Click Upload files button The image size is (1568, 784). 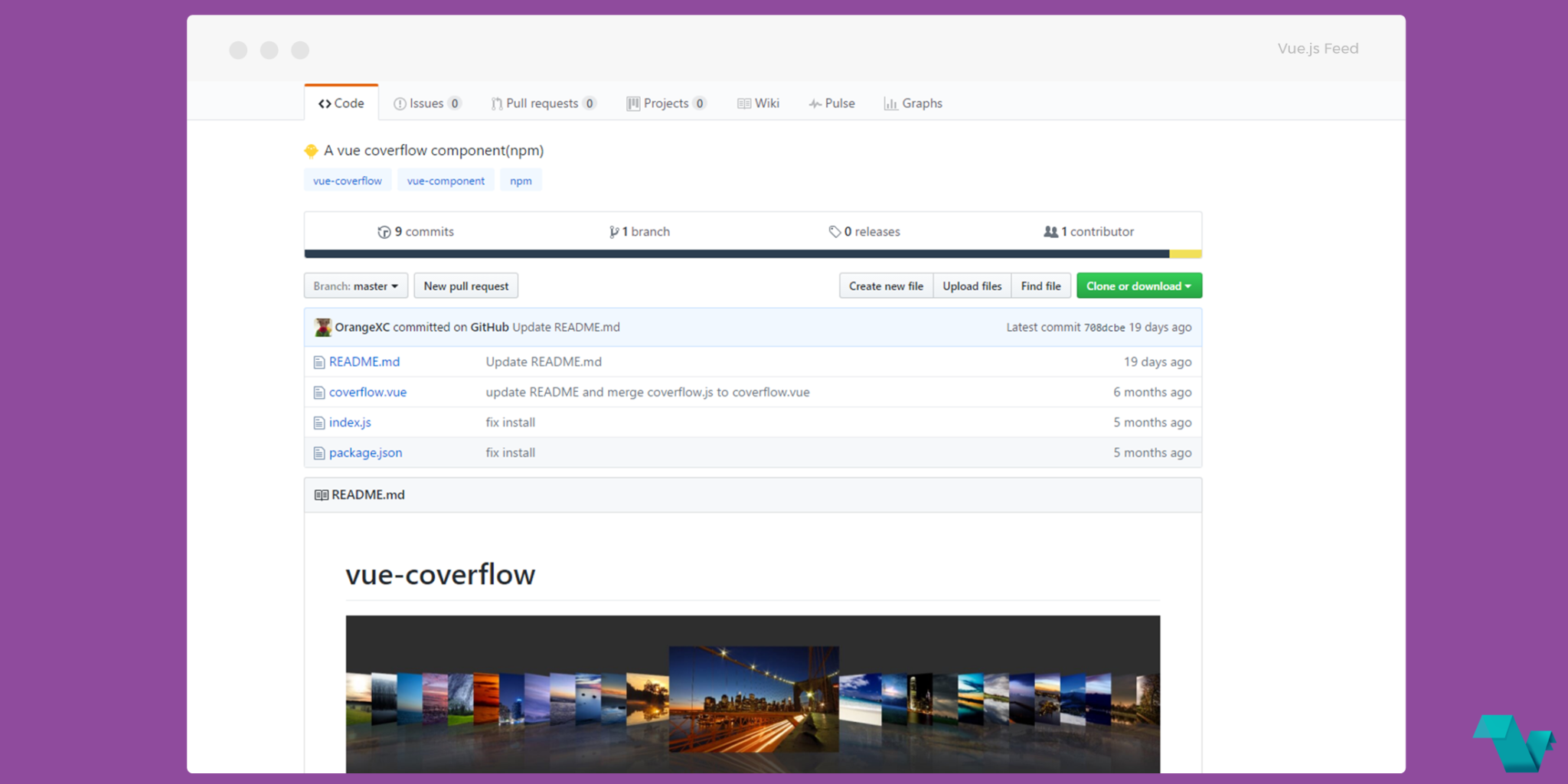point(972,286)
